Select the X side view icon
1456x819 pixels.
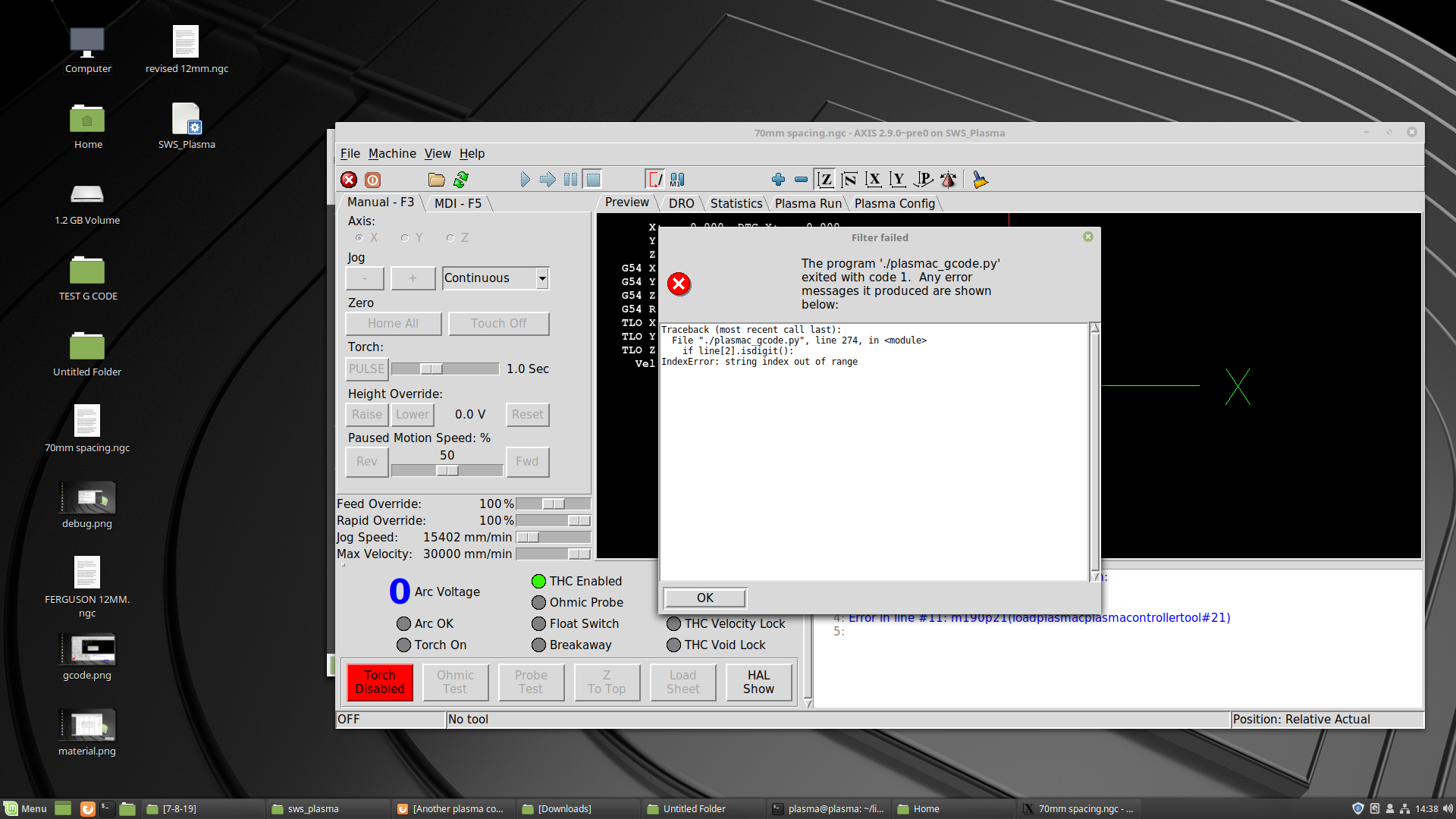point(874,180)
